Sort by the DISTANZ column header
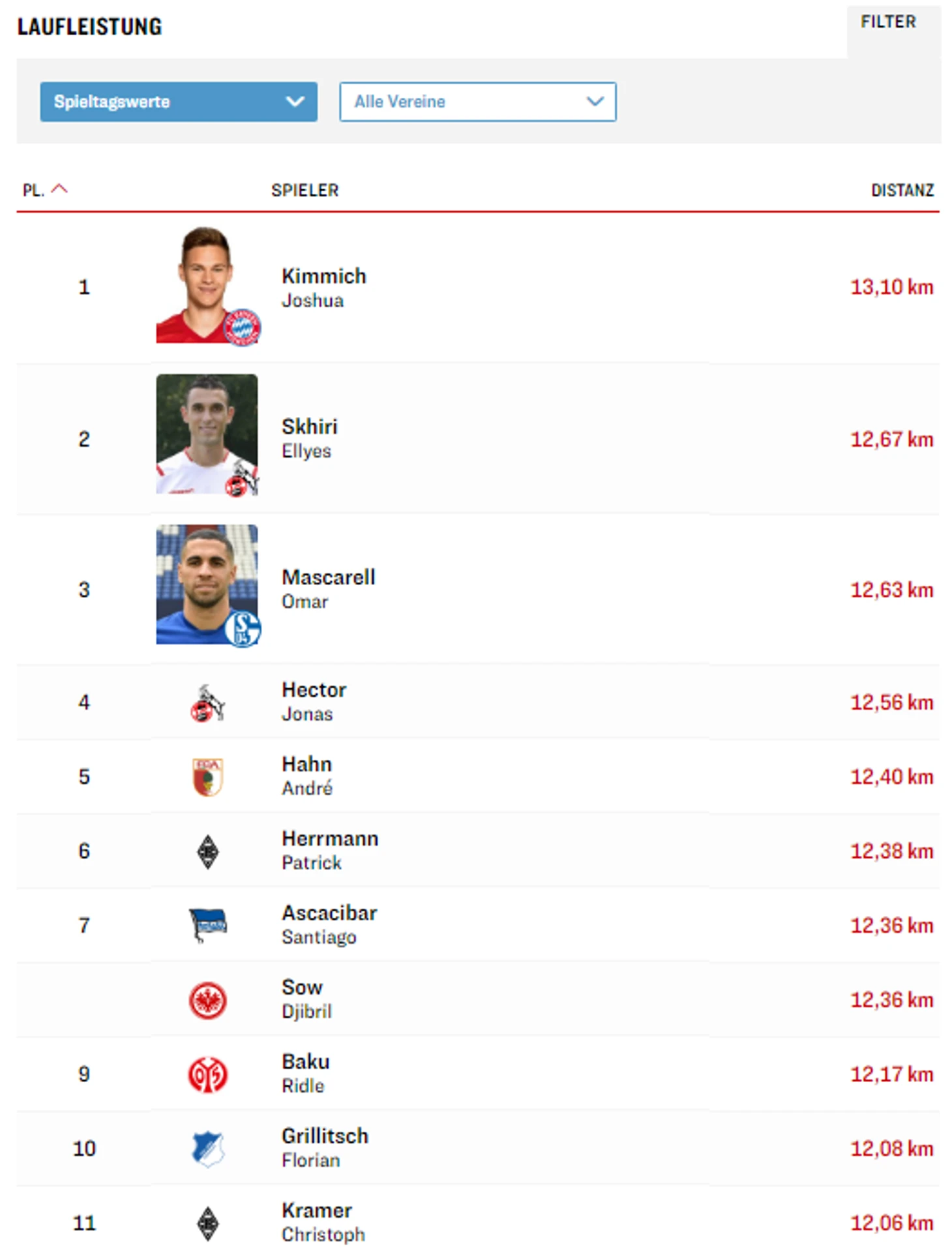Screen dimensions: 952x1257 902,190
